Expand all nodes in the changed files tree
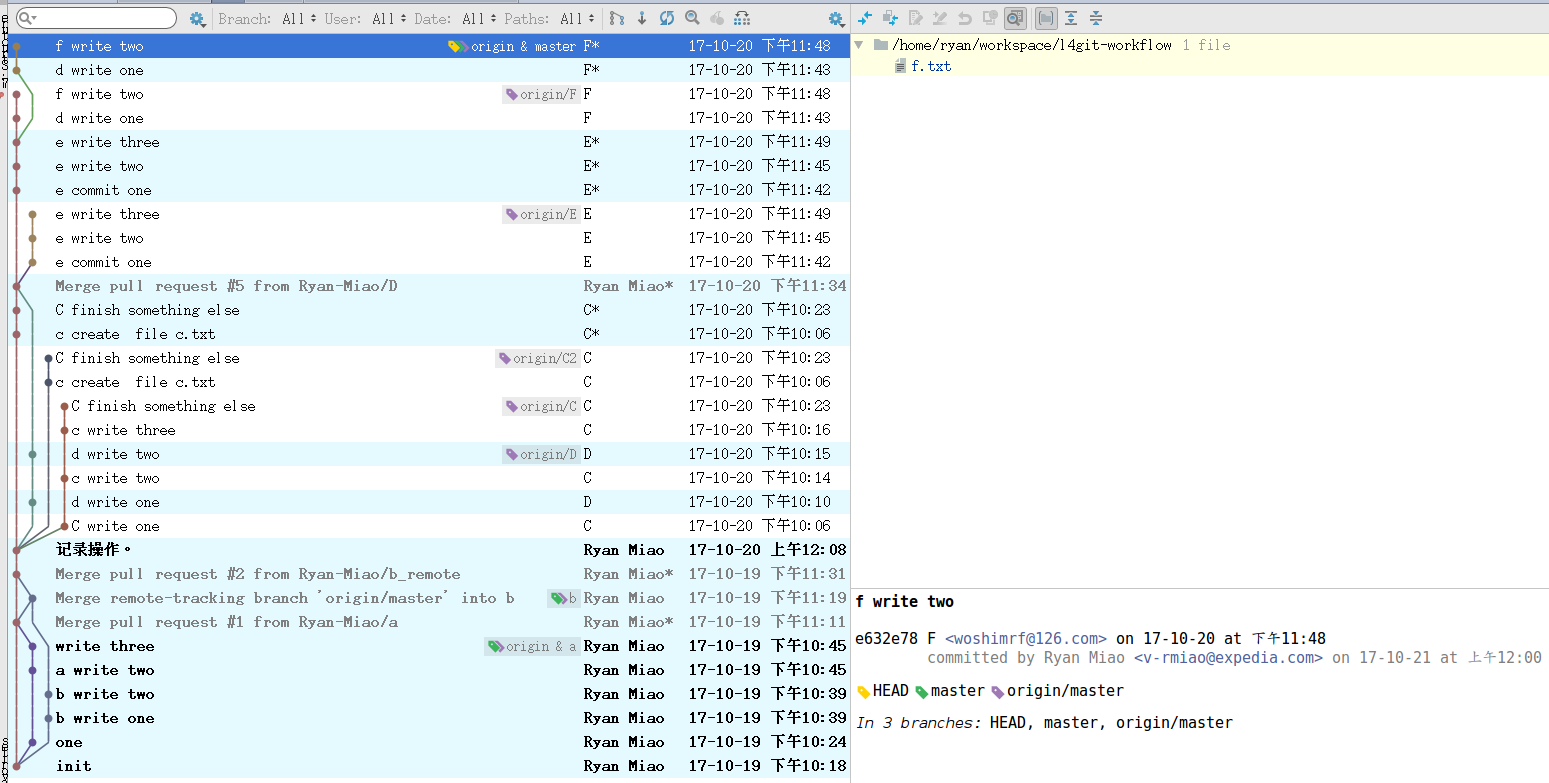The height and width of the screenshot is (783, 1549). pyautogui.click(x=1071, y=17)
